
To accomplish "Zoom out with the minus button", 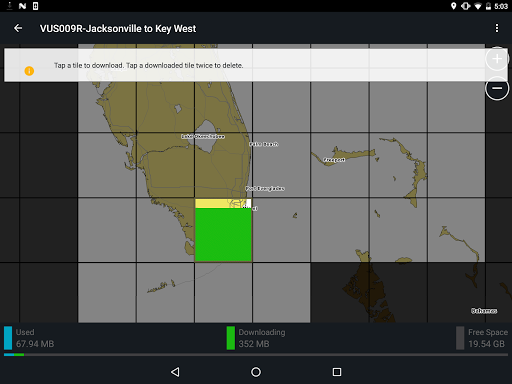I will pos(497,88).
